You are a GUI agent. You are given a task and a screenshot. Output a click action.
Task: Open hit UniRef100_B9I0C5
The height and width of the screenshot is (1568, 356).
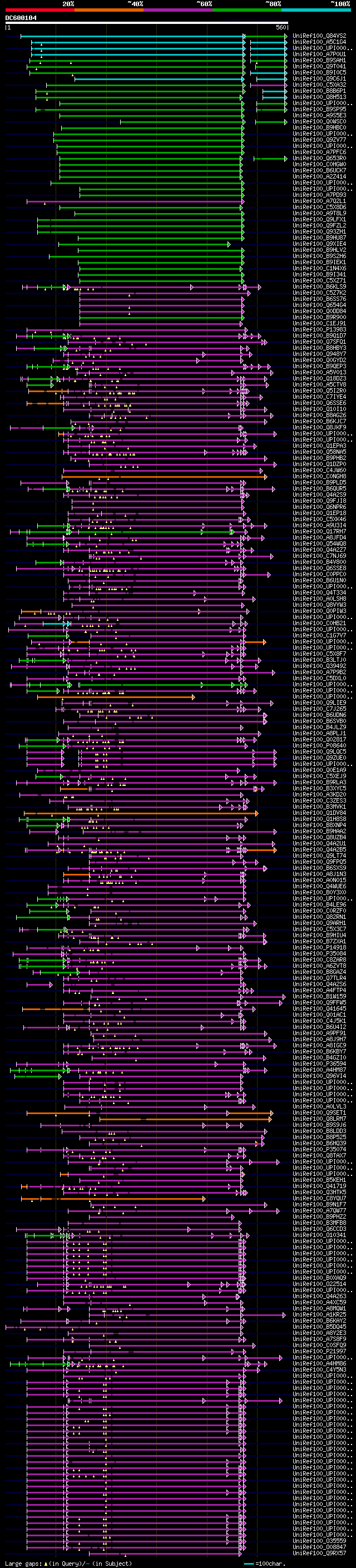coord(319,72)
